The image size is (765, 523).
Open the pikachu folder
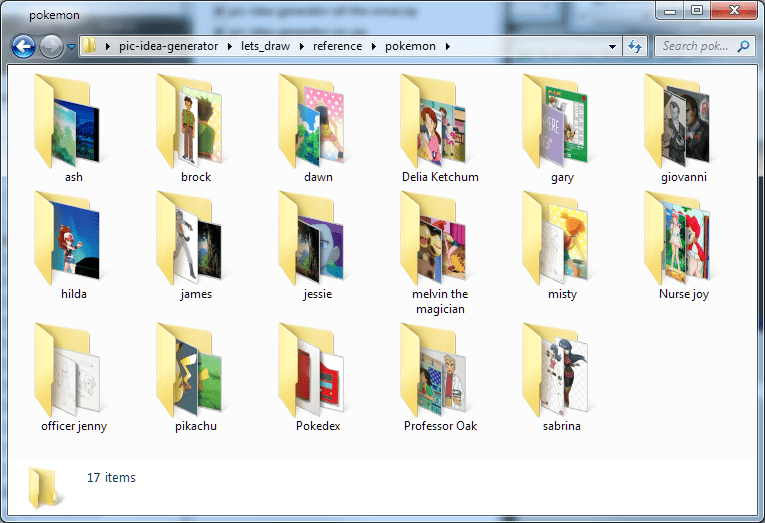pos(196,373)
